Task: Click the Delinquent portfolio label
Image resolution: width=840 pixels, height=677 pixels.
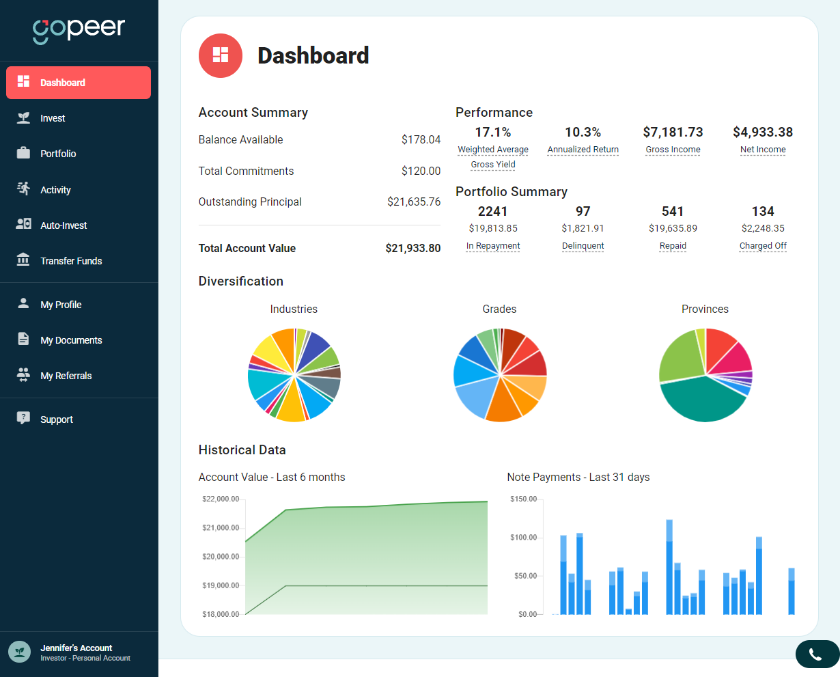Action: (583, 246)
